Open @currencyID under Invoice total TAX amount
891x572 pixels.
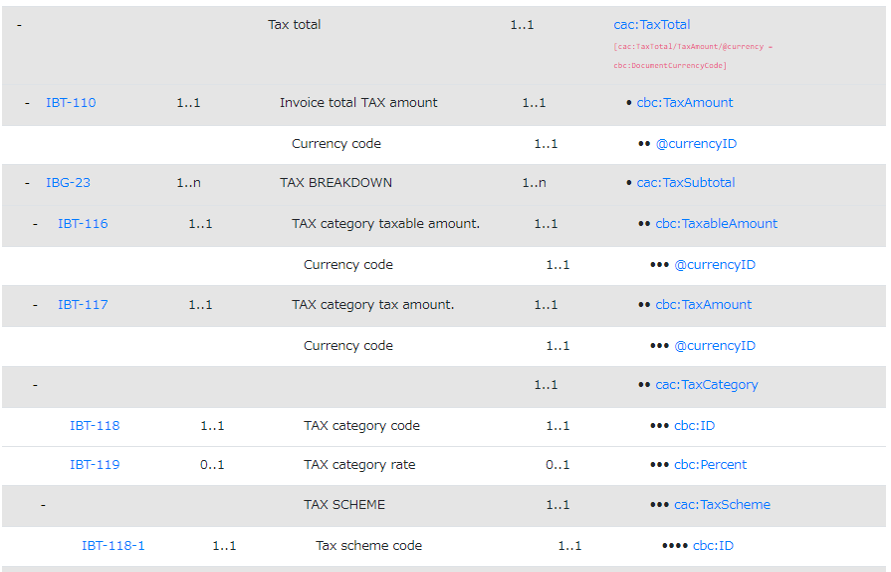696,144
